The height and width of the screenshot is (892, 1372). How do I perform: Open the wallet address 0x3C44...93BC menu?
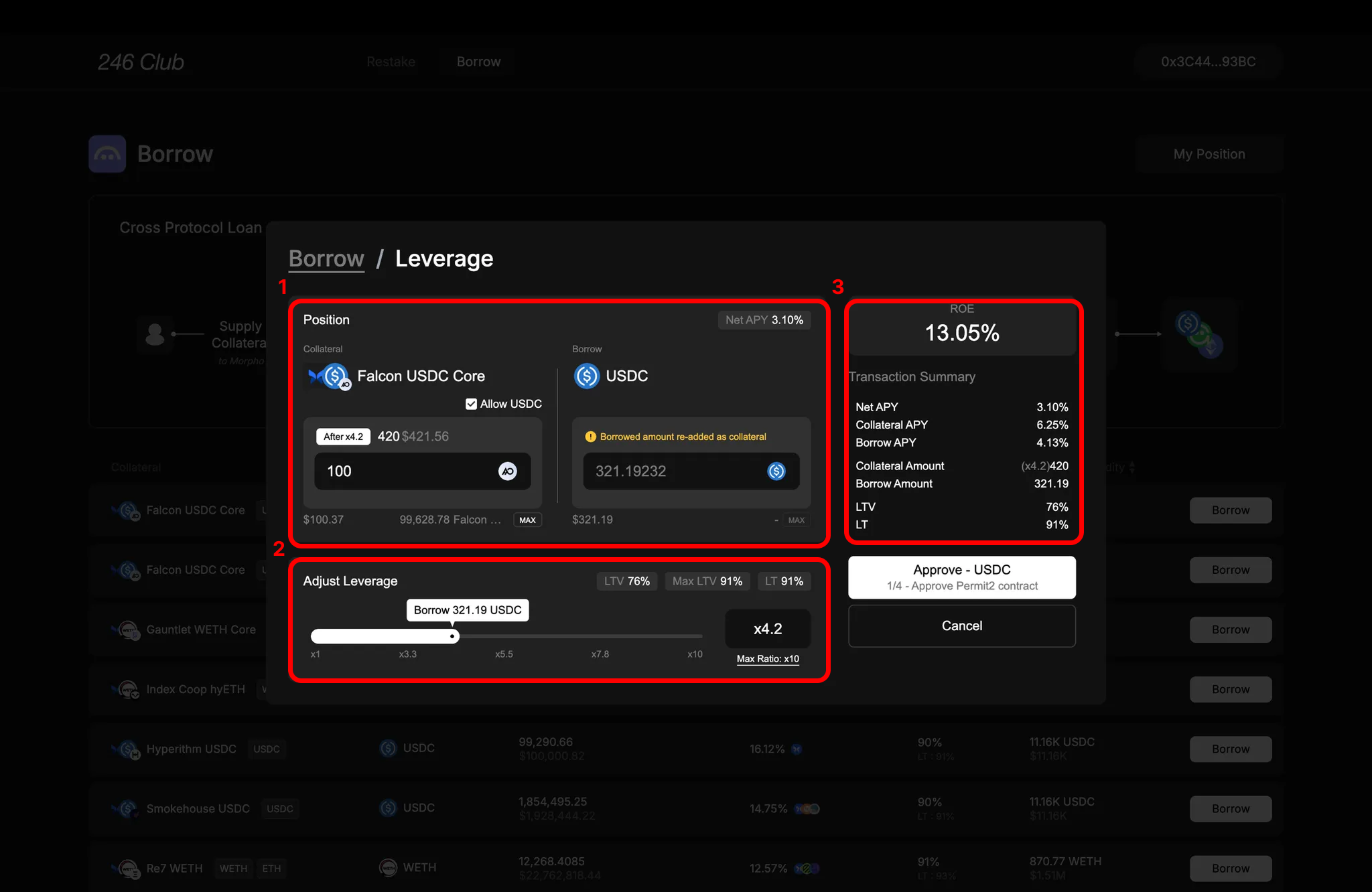[1208, 62]
